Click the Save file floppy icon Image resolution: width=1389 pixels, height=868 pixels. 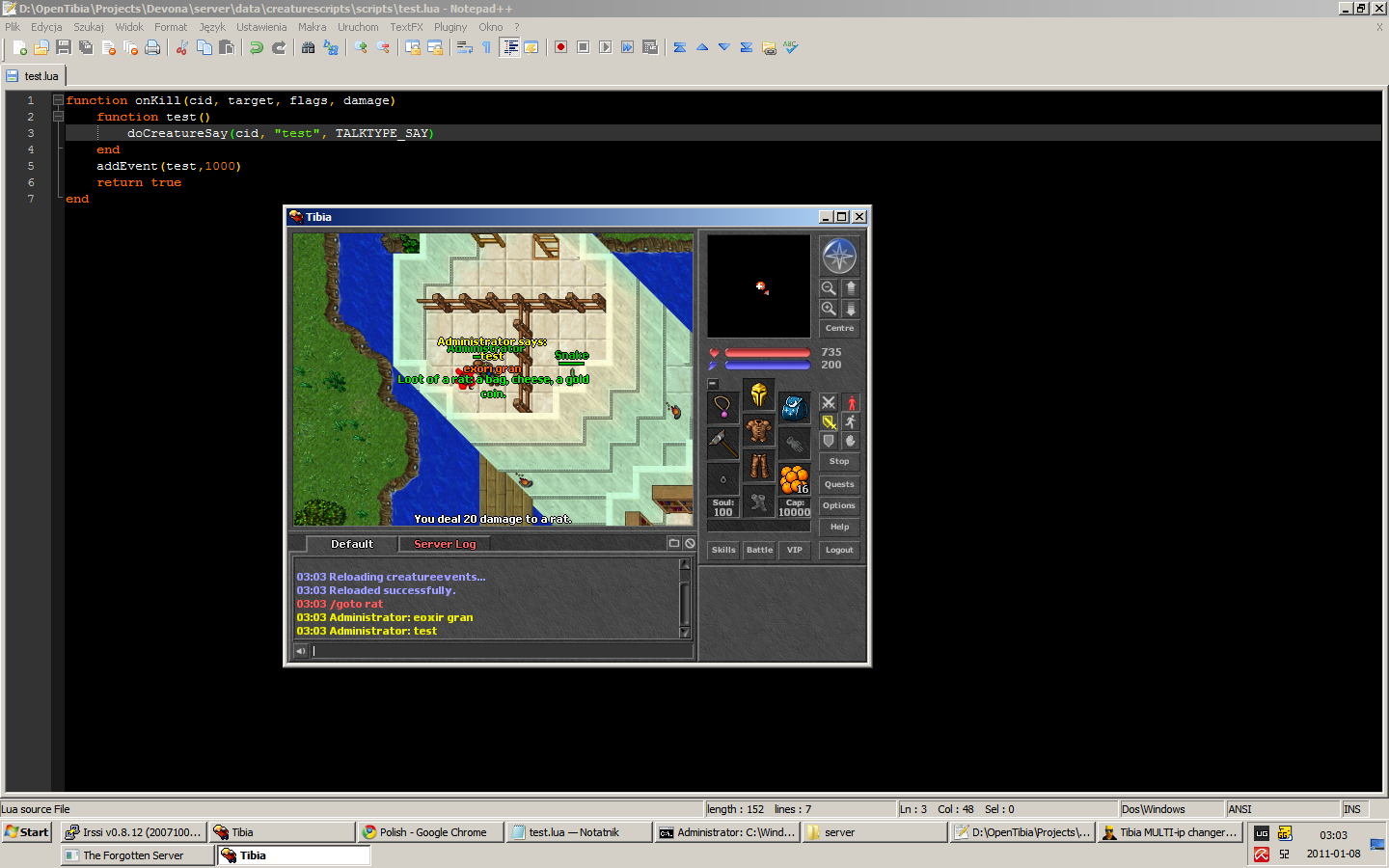64,47
